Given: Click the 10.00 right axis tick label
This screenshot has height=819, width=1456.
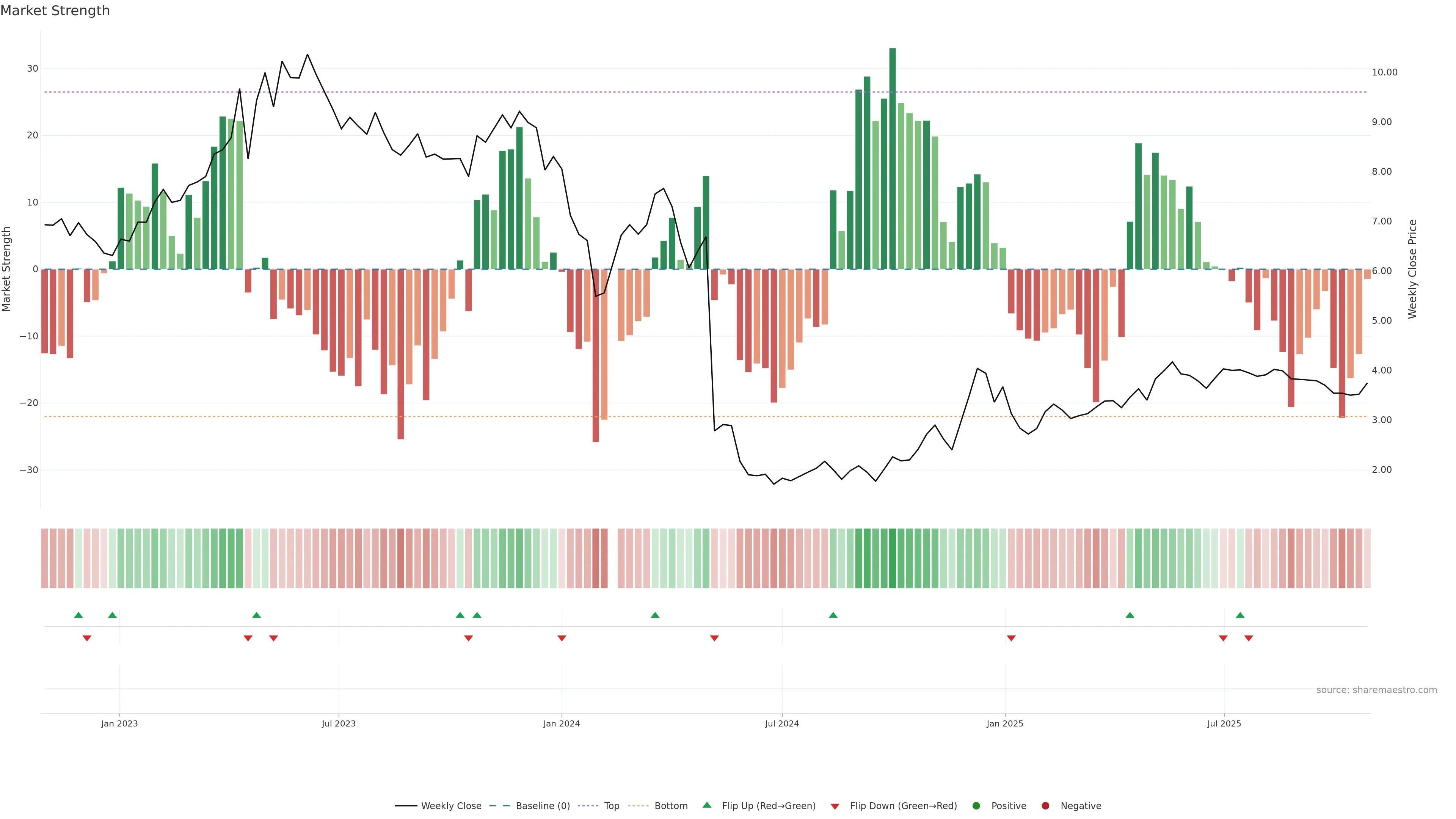Looking at the screenshot, I should 1384,72.
